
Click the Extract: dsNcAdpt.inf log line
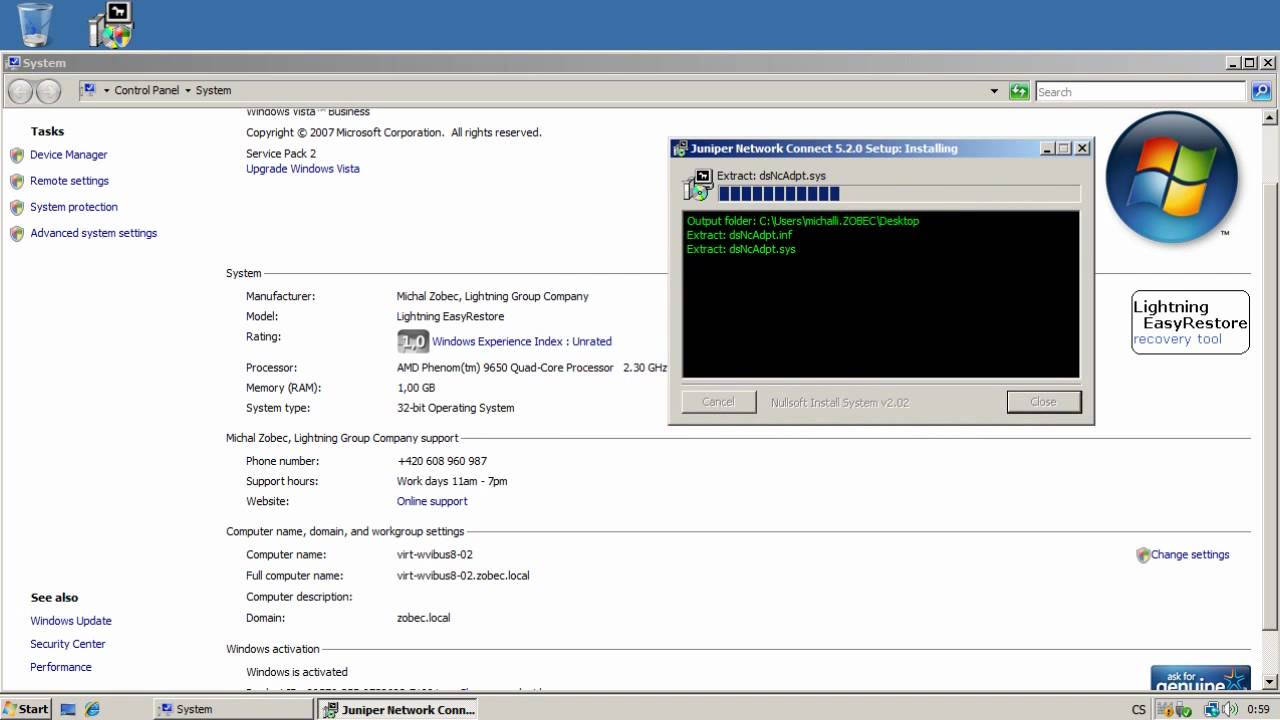[739, 235]
